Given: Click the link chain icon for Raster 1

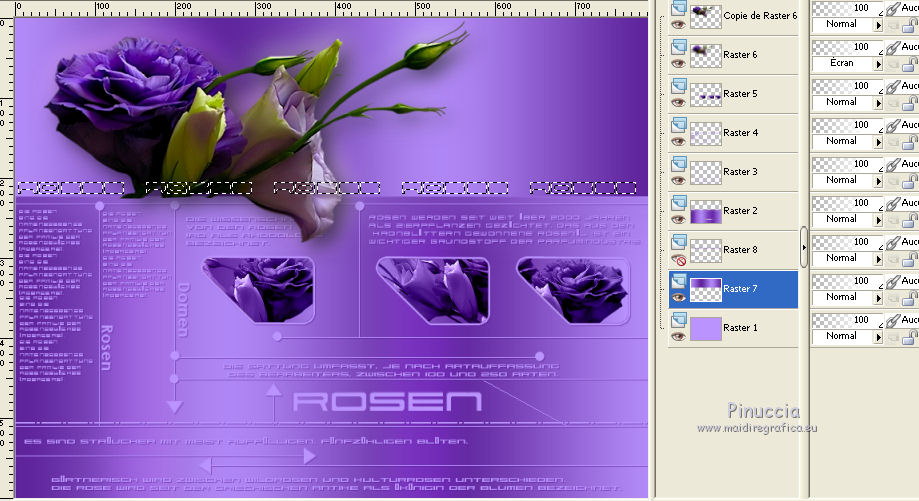Looking at the screenshot, I should (x=893, y=321).
